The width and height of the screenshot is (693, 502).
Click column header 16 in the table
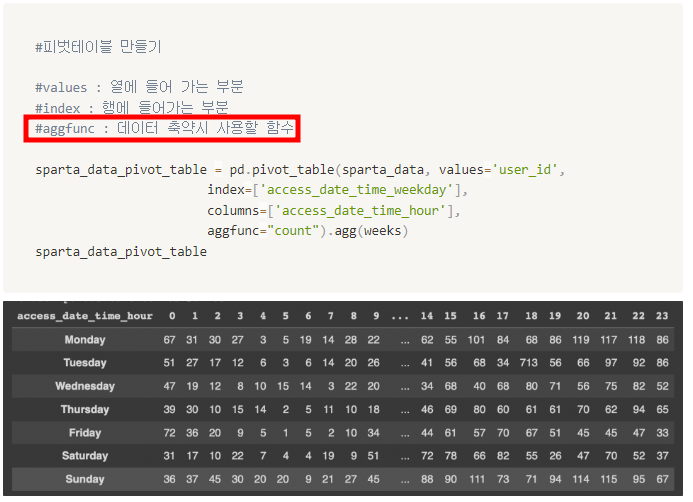click(x=479, y=316)
